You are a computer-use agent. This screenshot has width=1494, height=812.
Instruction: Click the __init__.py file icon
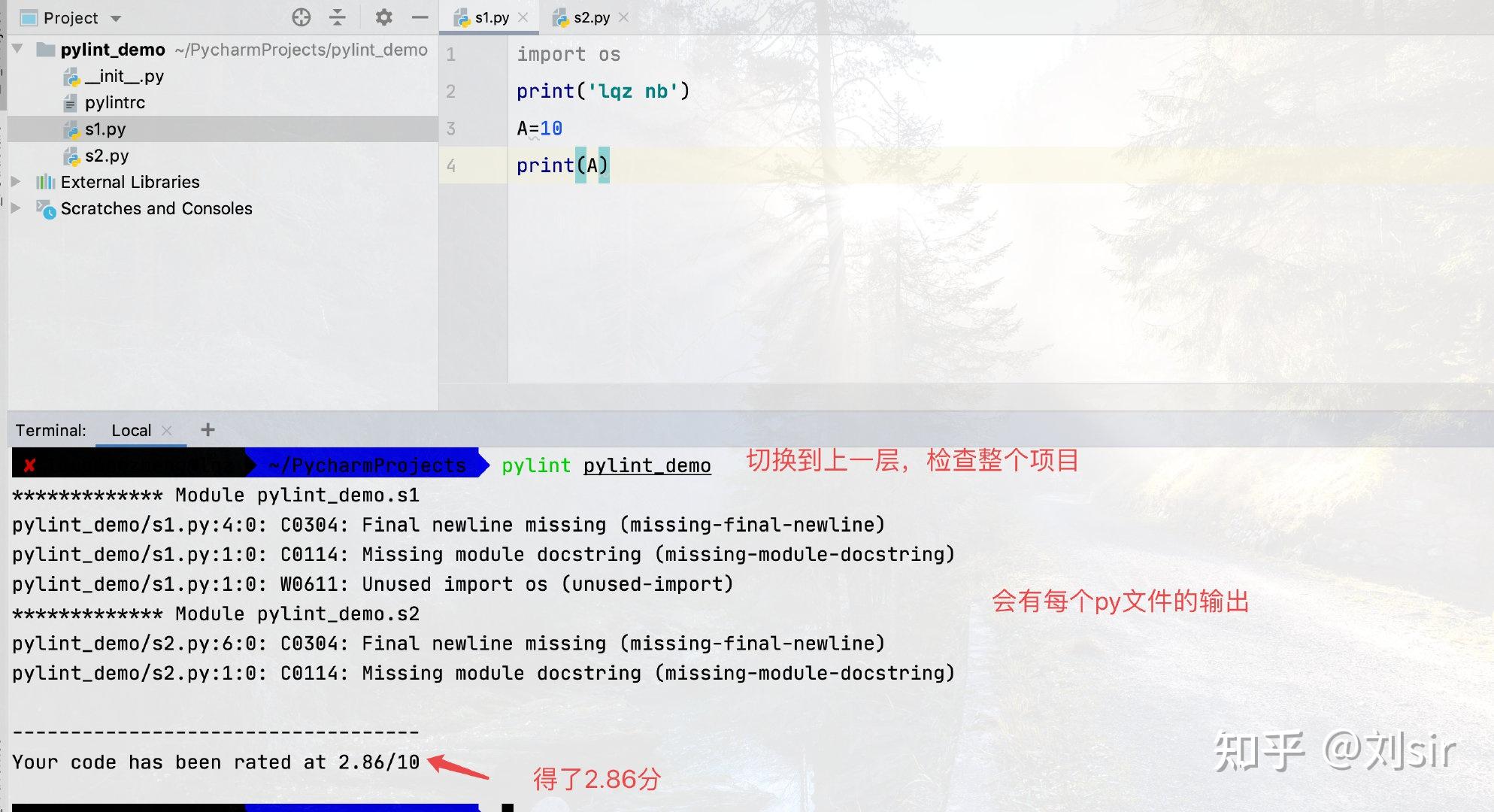[71, 76]
